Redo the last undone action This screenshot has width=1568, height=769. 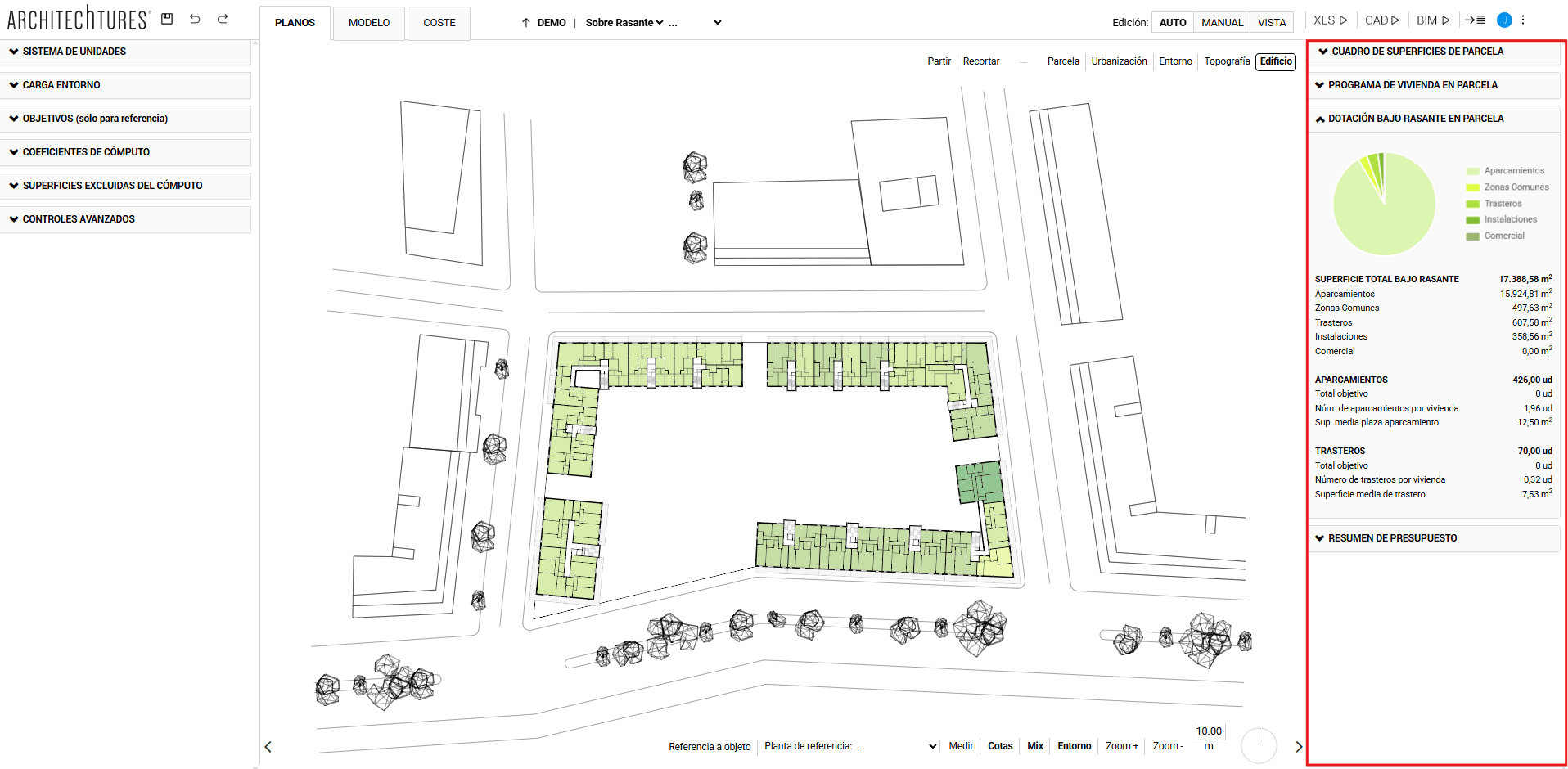coord(223,19)
